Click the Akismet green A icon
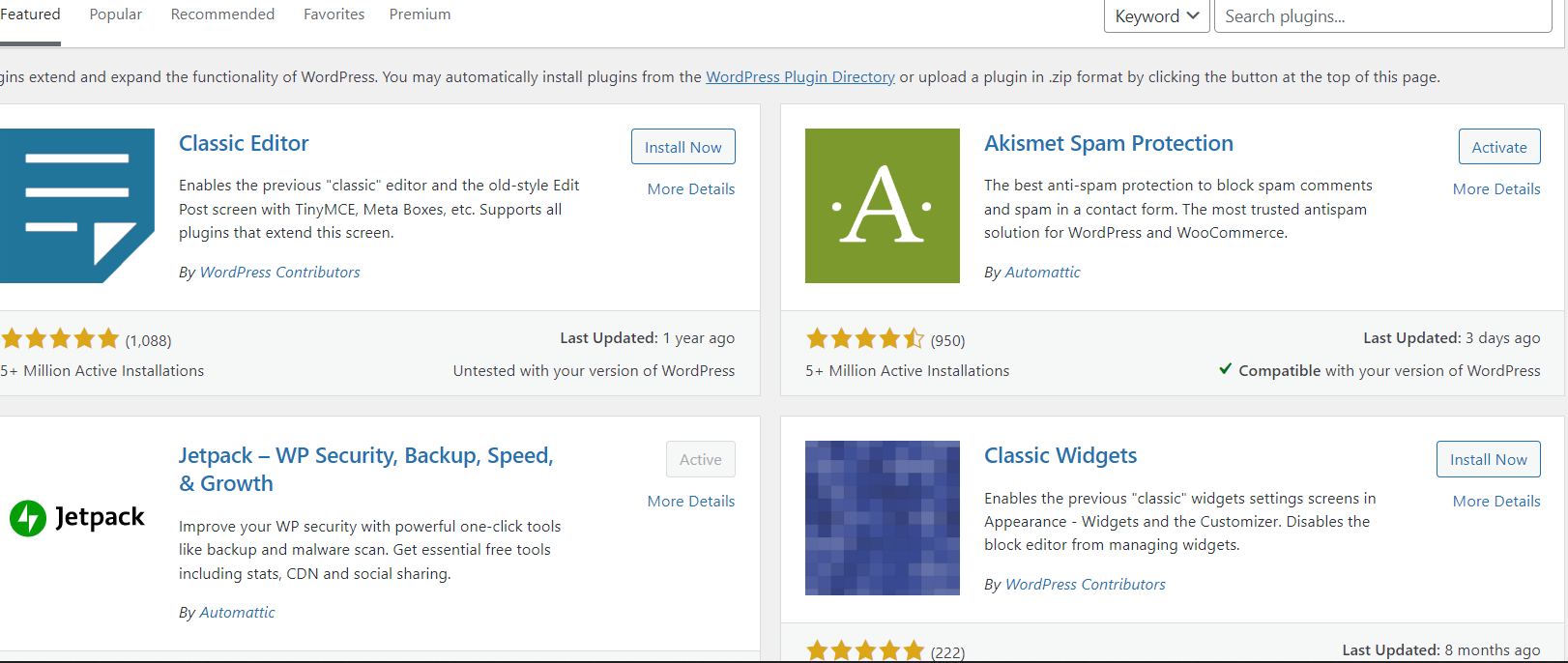The height and width of the screenshot is (663, 1568). [883, 206]
